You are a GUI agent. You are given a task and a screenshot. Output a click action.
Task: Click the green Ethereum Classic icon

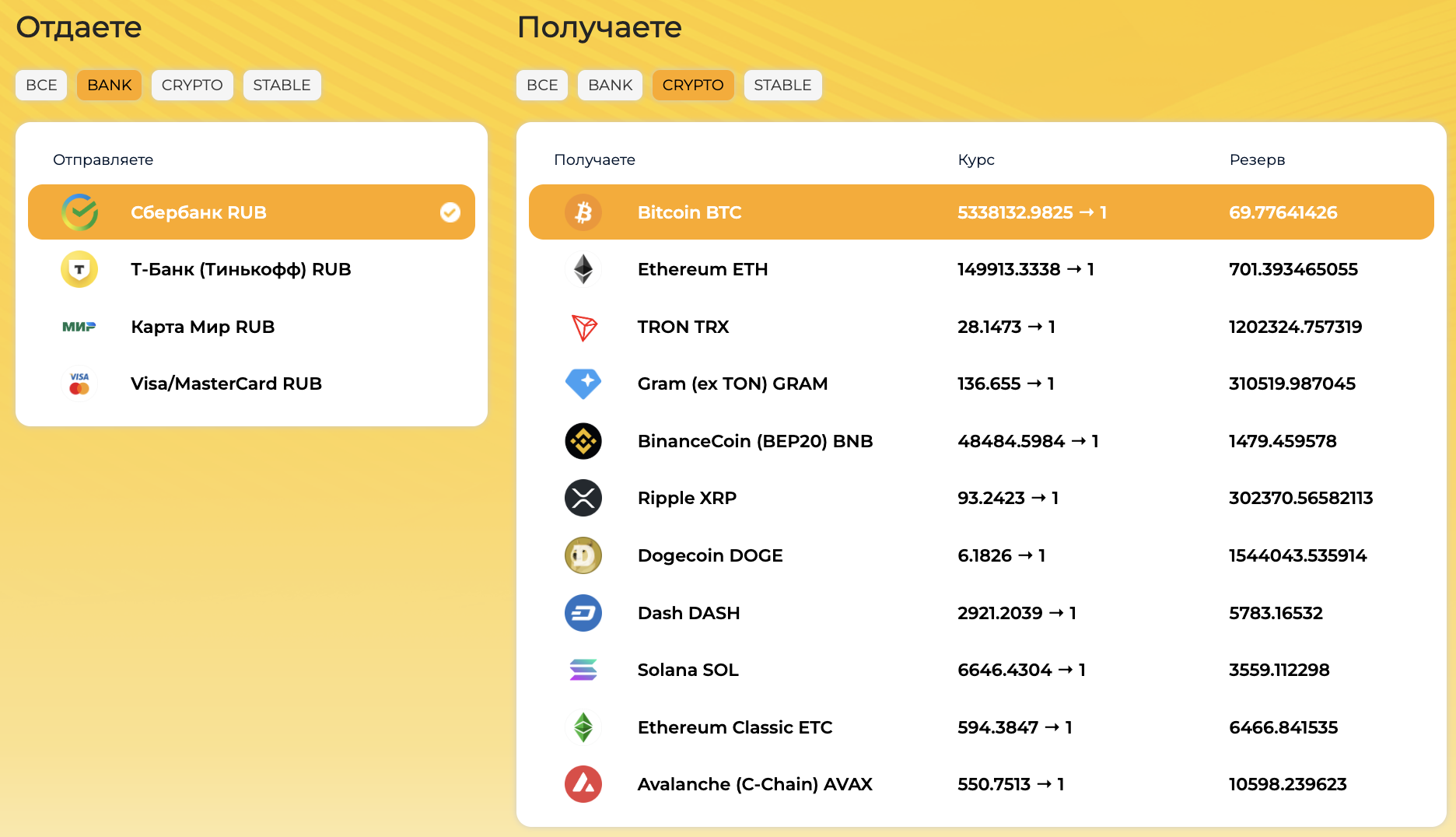point(583,727)
